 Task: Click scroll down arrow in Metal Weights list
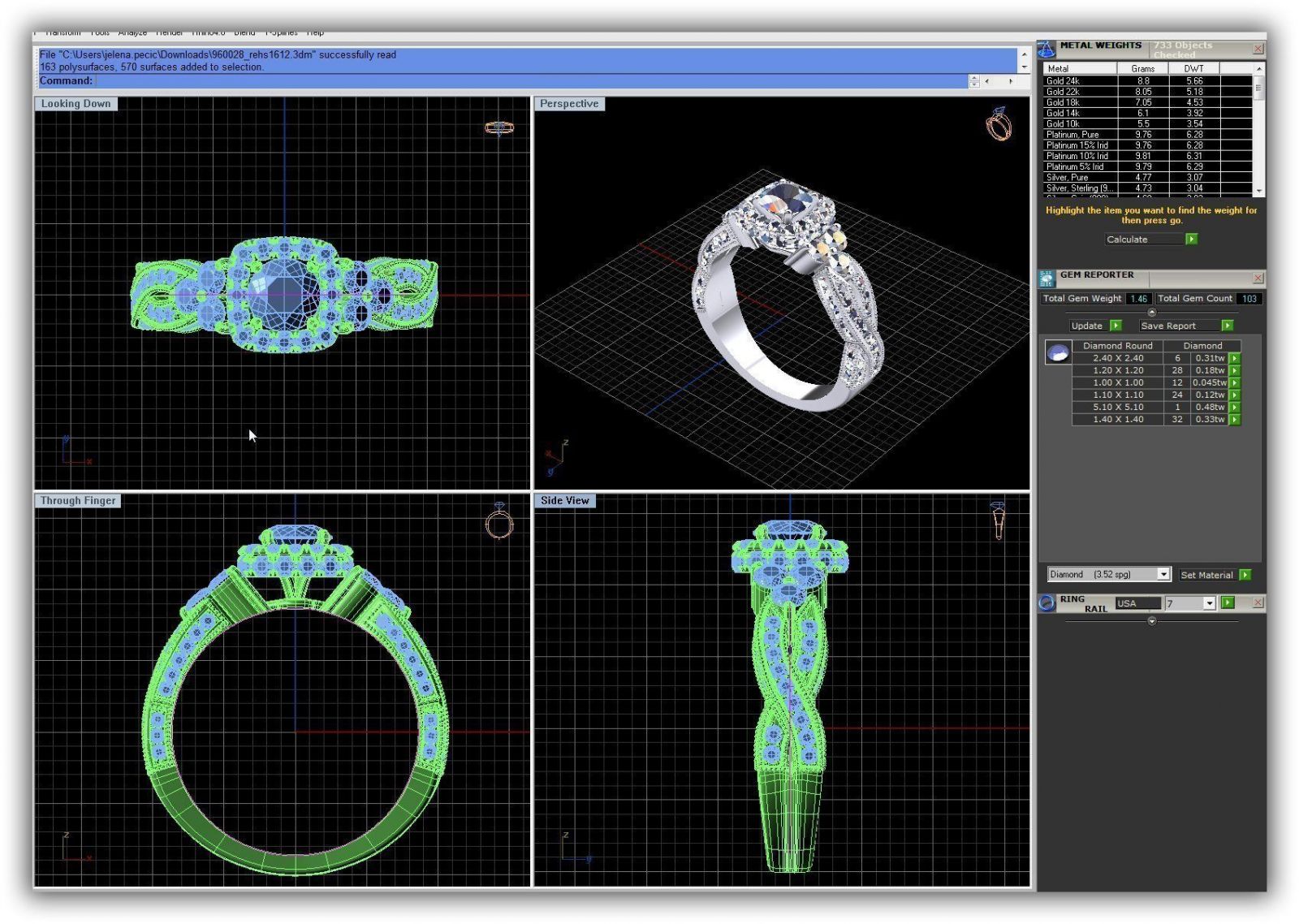coord(1259,191)
